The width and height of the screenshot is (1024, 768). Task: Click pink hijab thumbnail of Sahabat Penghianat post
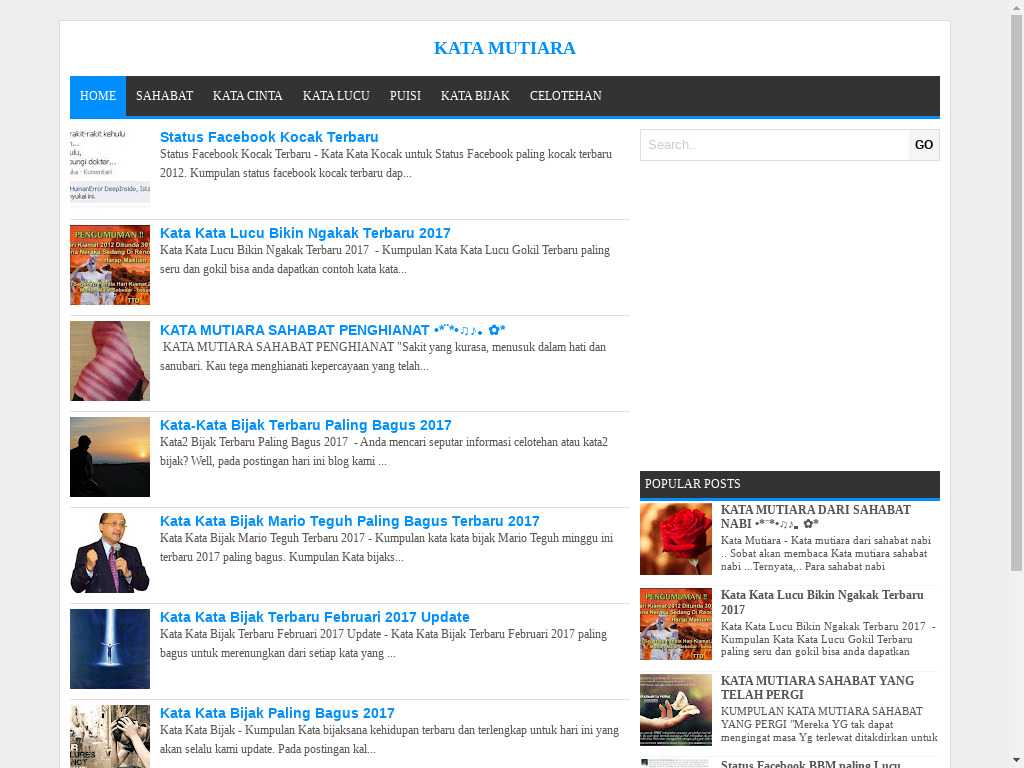pyautogui.click(x=110, y=360)
